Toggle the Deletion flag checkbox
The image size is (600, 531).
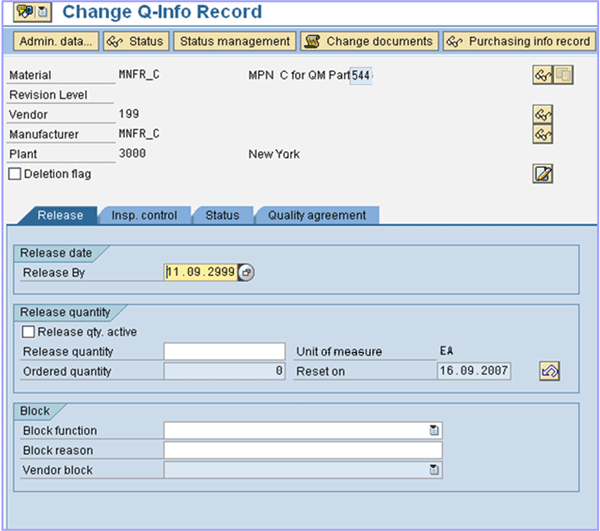(x=15, y=174)
